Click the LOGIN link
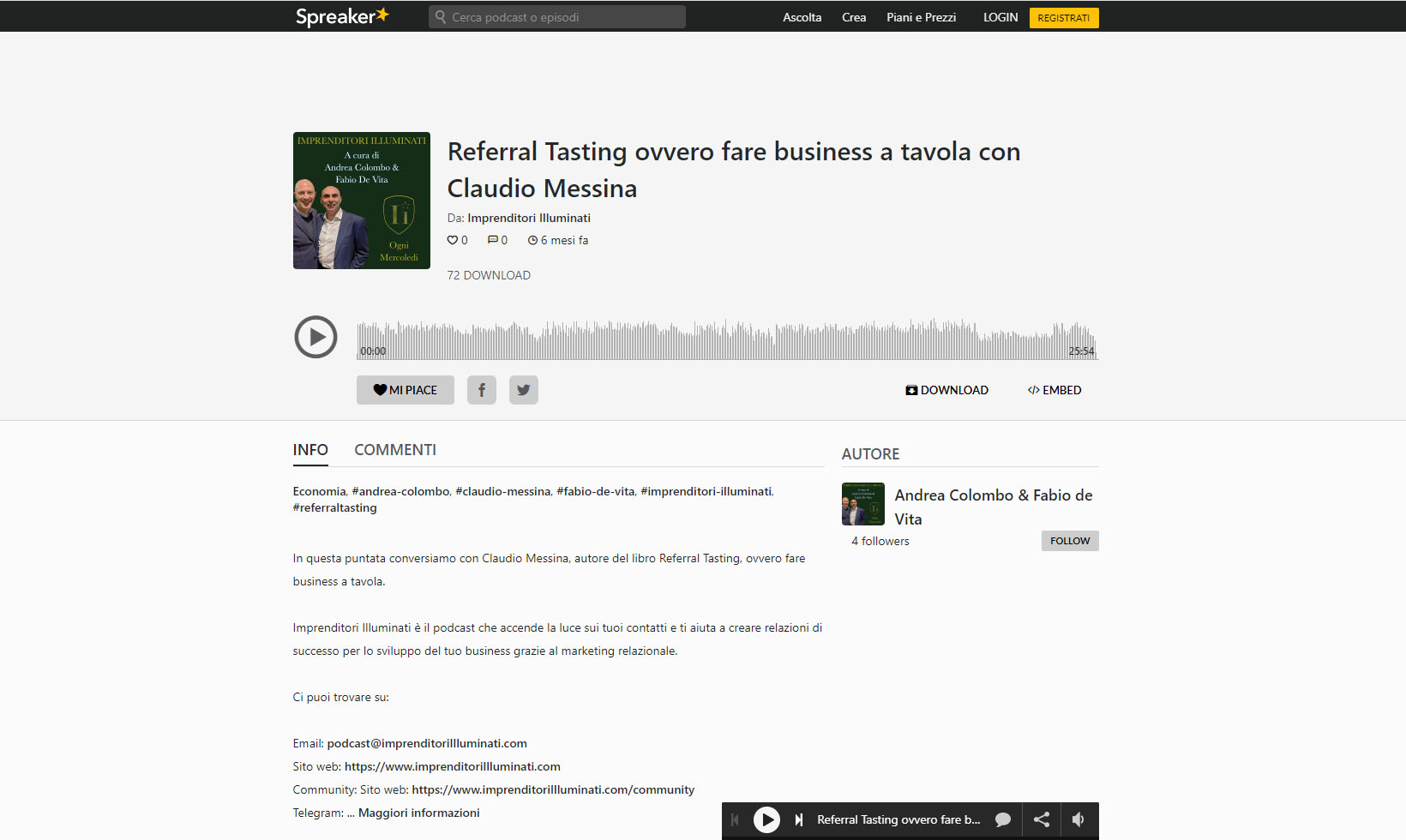This screenshot has height=840, width=1406. coord(1000,17)
